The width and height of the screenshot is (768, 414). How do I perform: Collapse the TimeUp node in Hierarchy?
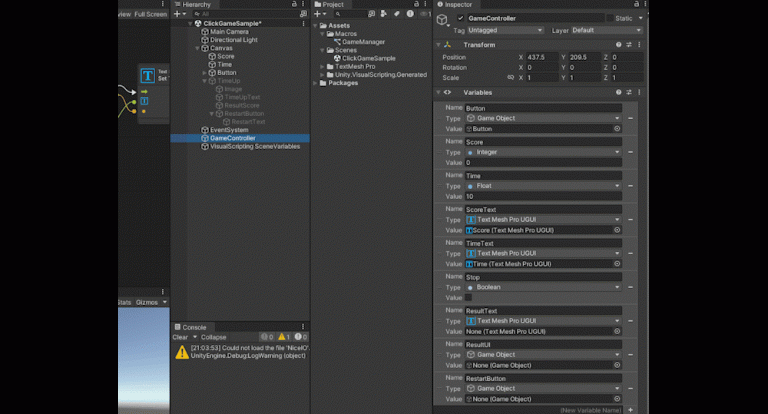[205, 81]
